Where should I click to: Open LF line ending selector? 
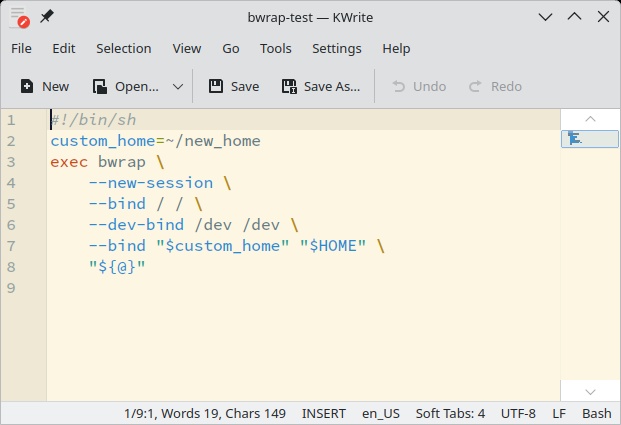pos(559,414)
